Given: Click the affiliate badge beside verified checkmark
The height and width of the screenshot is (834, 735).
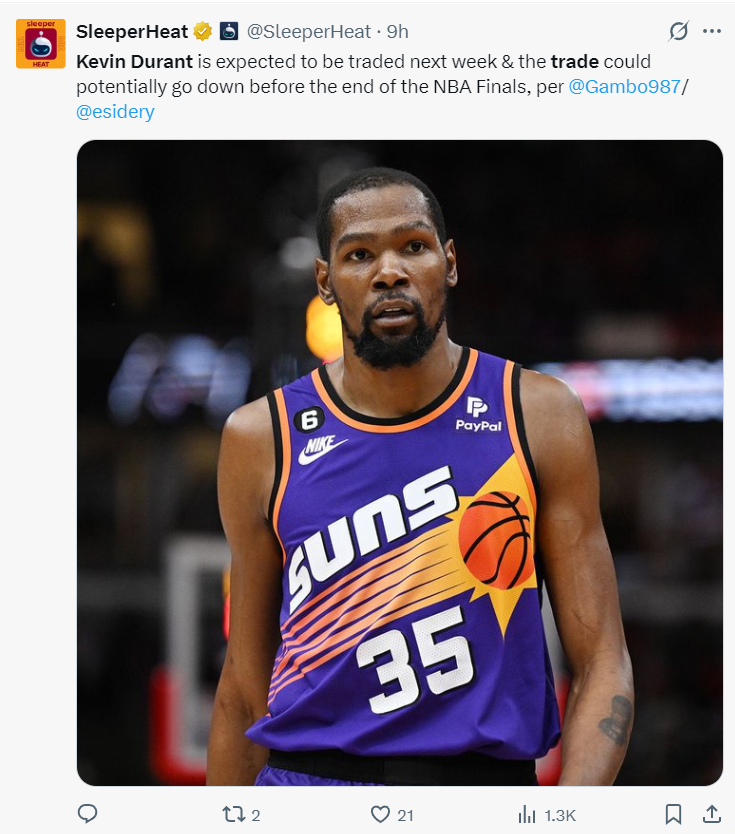Looking at the screenshot, I should (228, 32).
